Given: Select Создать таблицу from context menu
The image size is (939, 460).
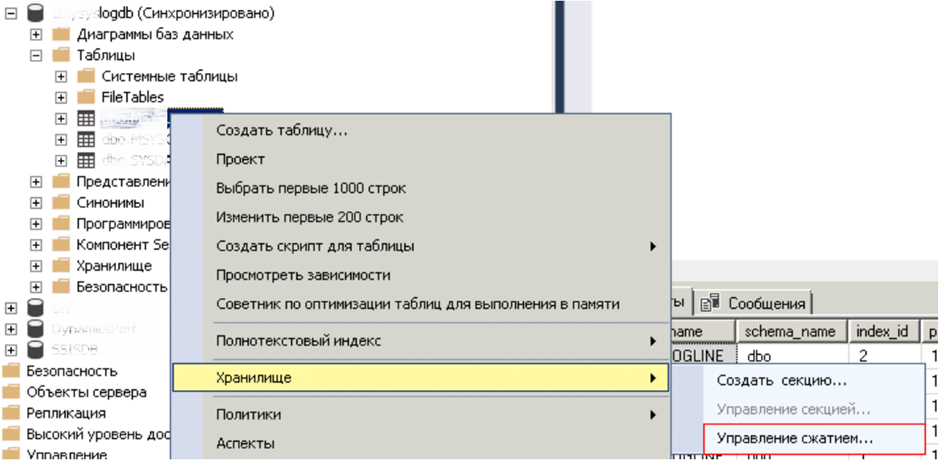Looking at the screenshot, I should pyautogui.click(x=282, y=131).
